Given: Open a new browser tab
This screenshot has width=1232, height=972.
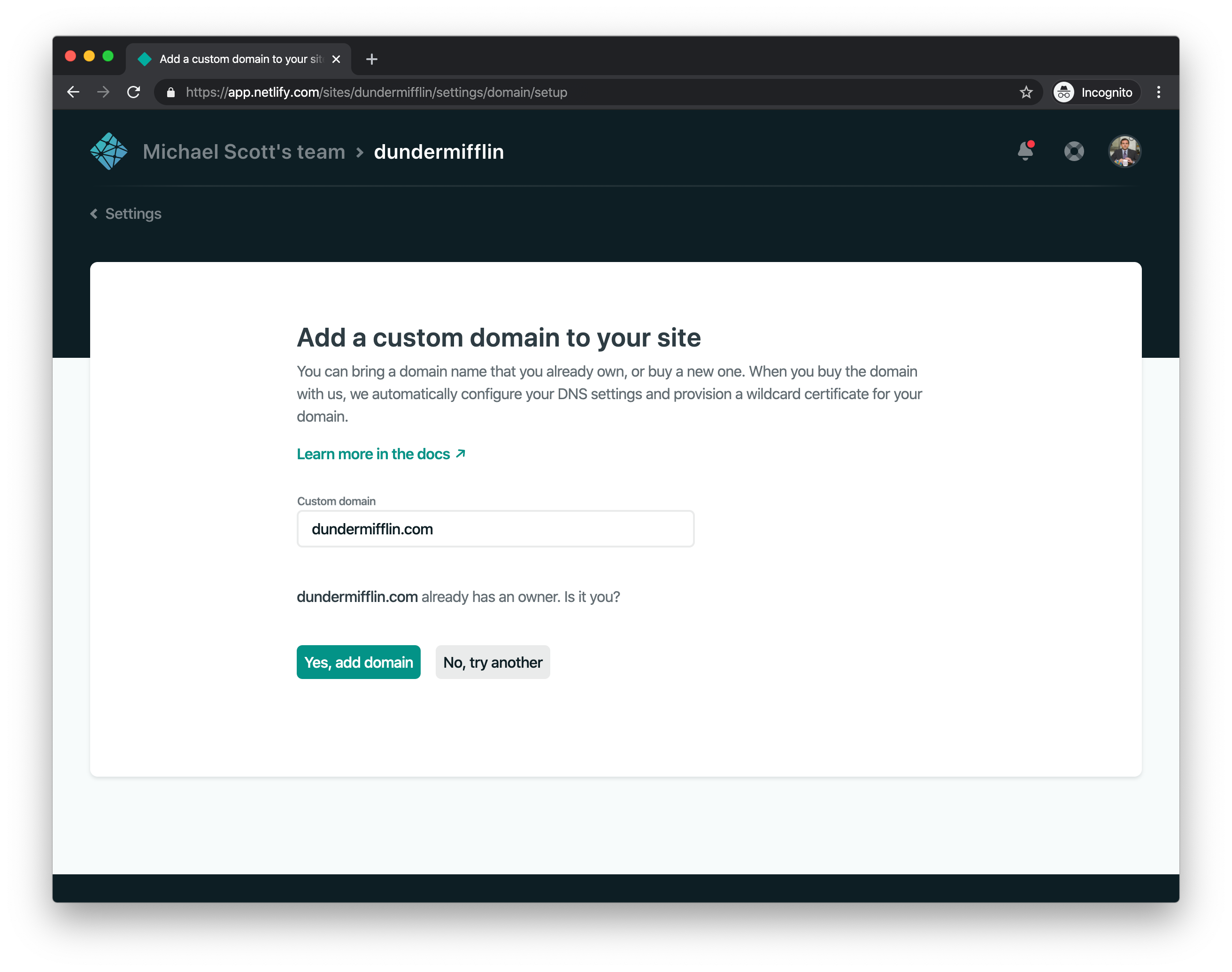Looking at the screenshot, I should click(371, 59).
